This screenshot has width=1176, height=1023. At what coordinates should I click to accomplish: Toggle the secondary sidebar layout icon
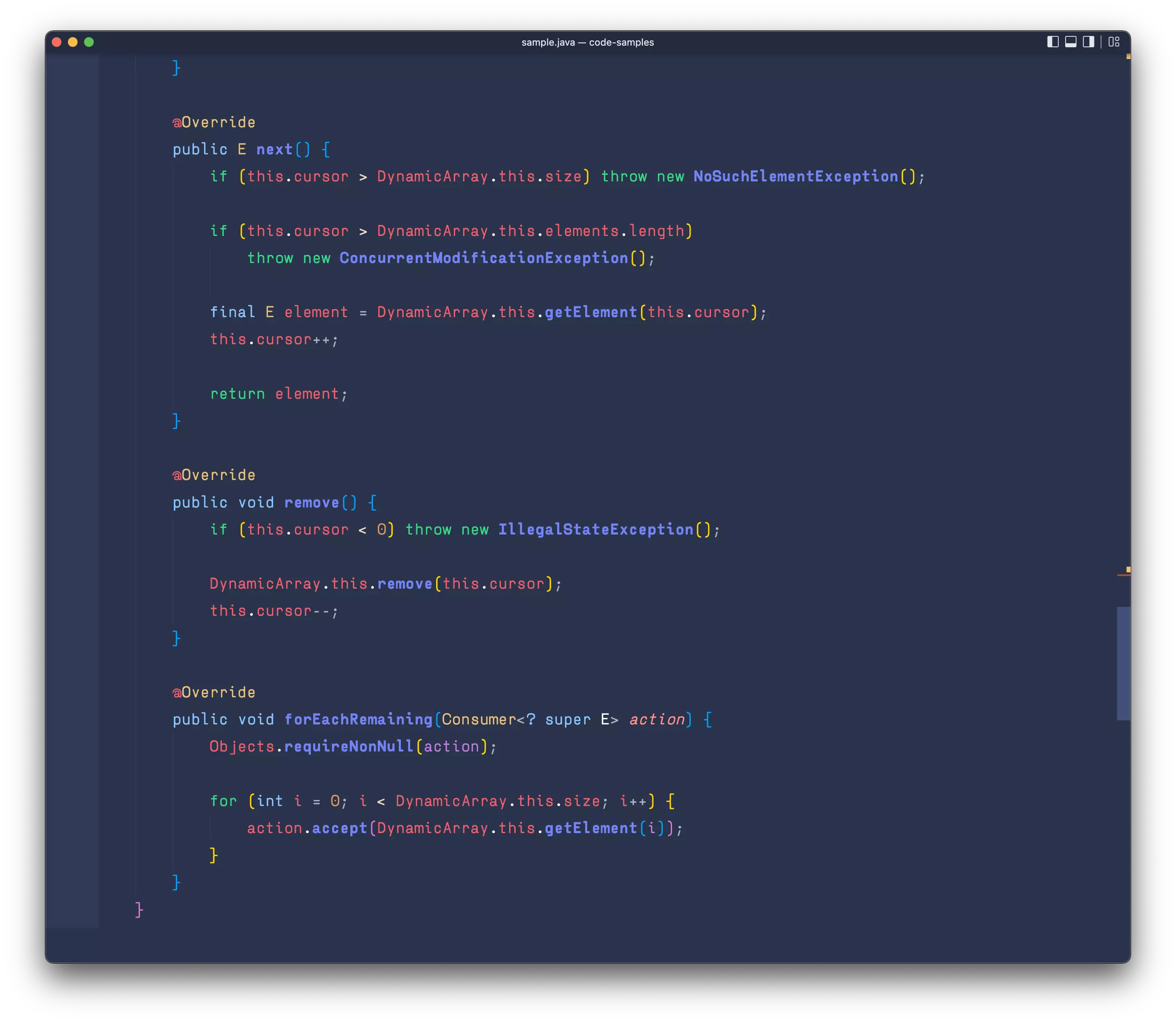coord(1088,42)
